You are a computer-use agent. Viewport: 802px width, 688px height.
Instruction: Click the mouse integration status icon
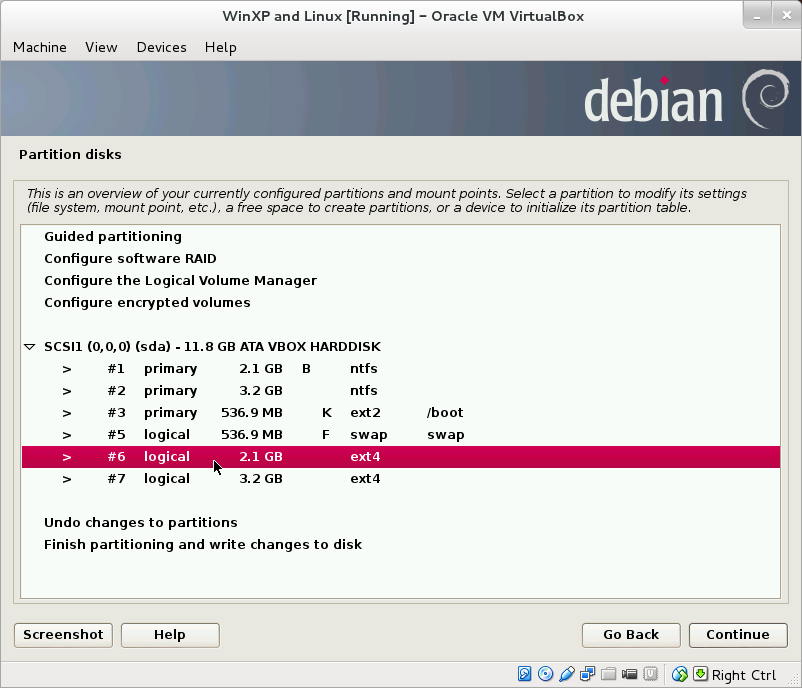click(x=679, y=674)
